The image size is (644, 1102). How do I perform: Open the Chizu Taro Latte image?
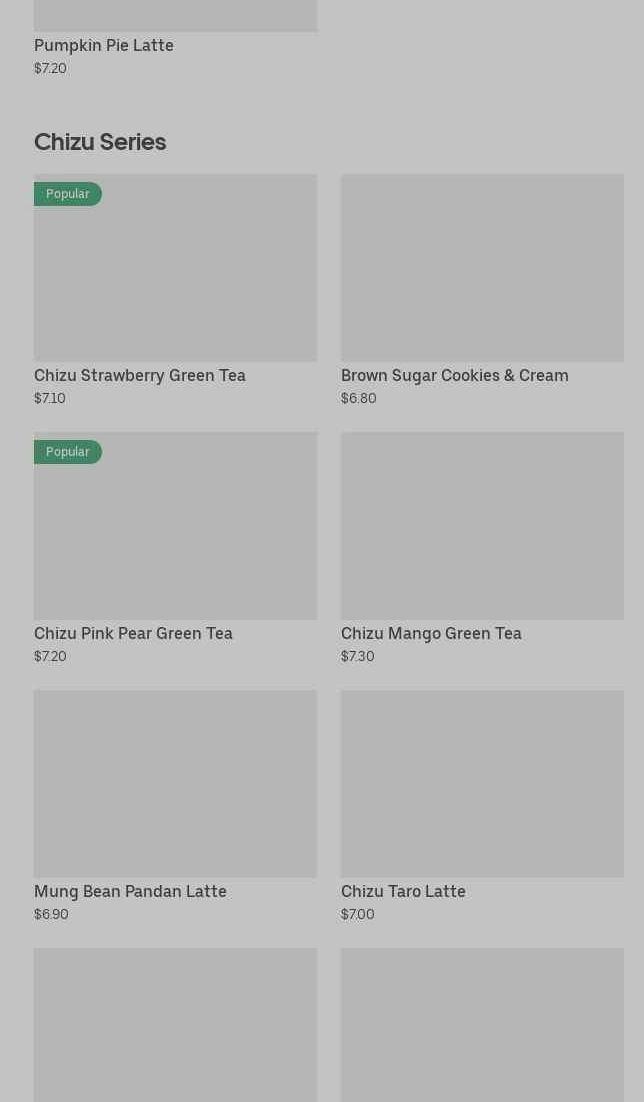pyautogui.click(x=482, y=784)
